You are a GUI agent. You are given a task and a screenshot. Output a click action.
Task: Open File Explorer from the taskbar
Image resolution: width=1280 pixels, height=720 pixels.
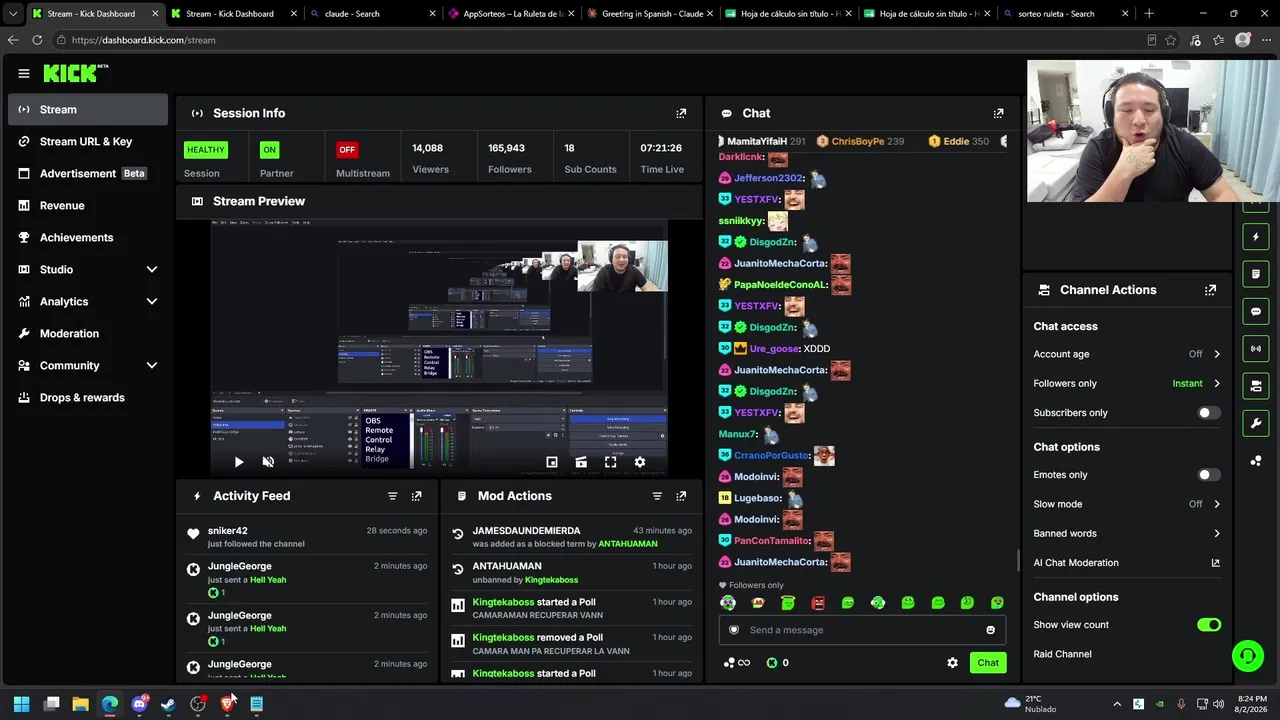click(x=81, y=704)
